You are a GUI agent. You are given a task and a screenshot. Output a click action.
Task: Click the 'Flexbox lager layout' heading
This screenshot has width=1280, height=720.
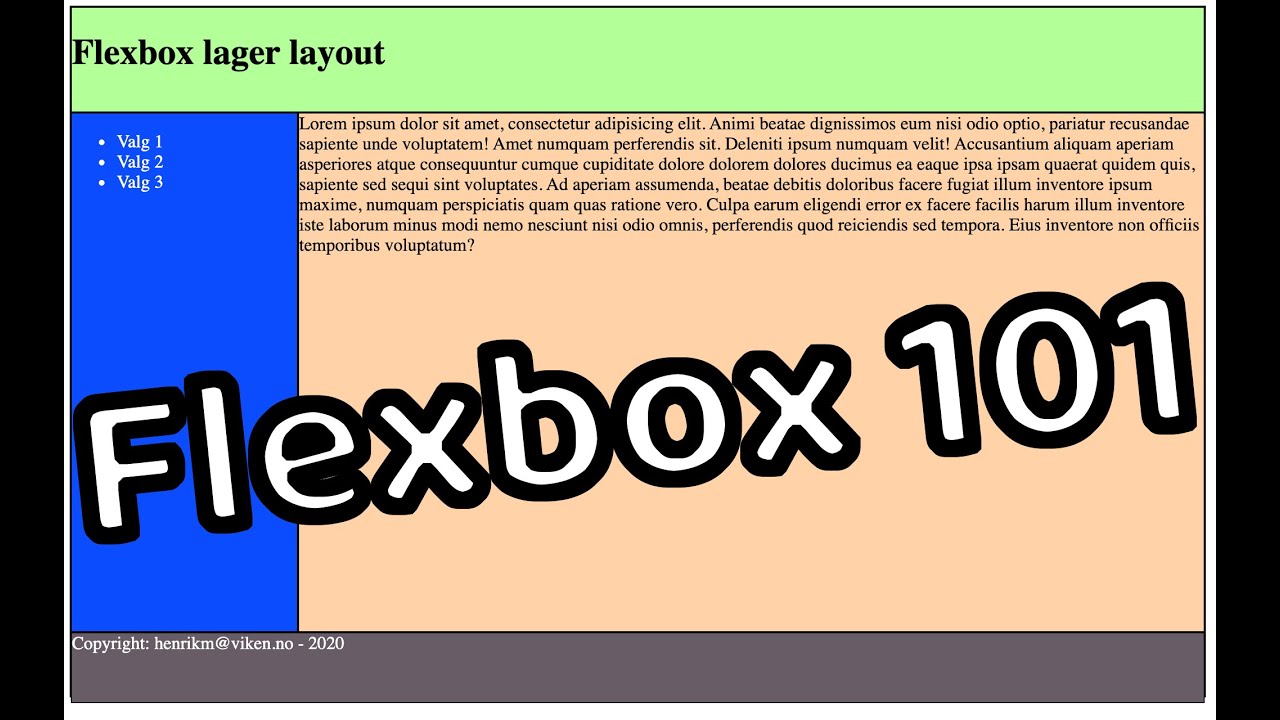(x=228, y=53)
